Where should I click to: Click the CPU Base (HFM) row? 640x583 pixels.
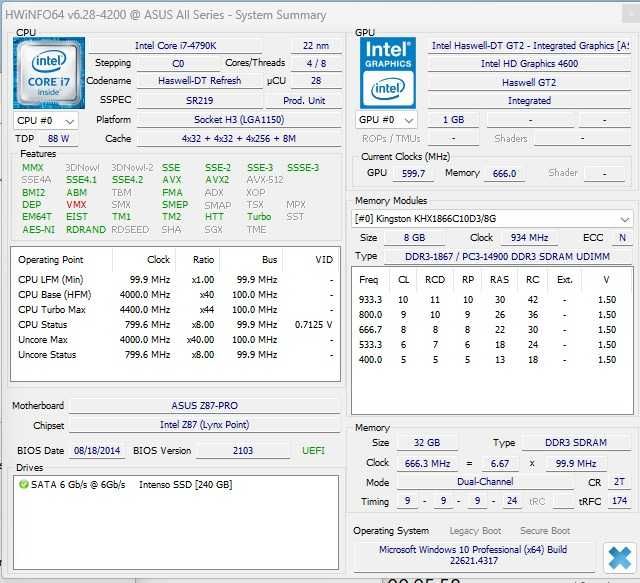[x=175, y=295]
